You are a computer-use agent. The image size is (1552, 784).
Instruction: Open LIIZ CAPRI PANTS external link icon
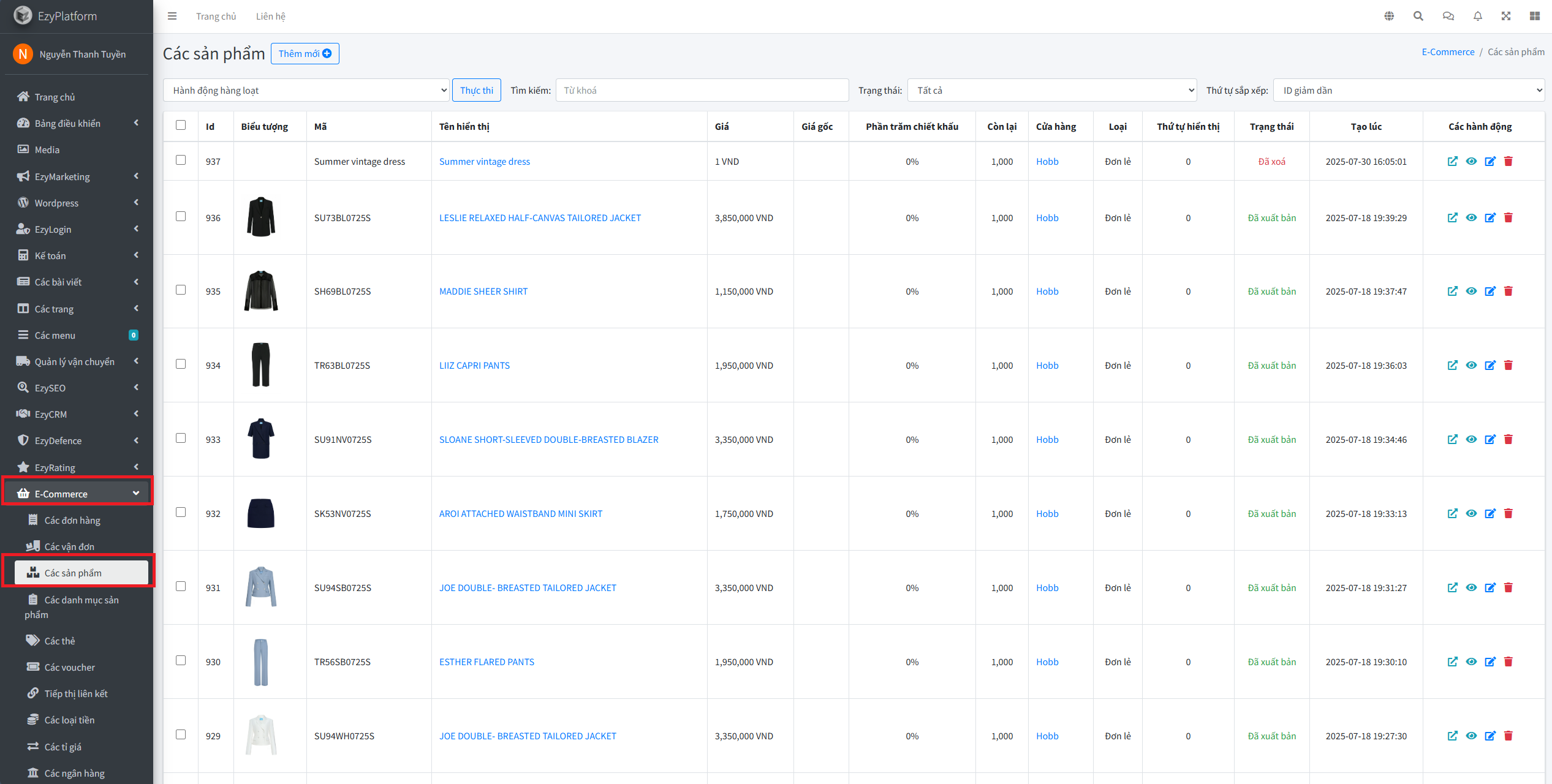(x=1452, y=365)
